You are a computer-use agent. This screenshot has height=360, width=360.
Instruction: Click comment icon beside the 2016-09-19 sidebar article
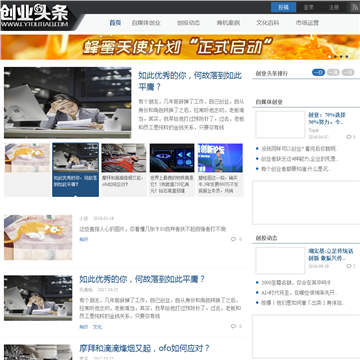(x=349, y=266)
